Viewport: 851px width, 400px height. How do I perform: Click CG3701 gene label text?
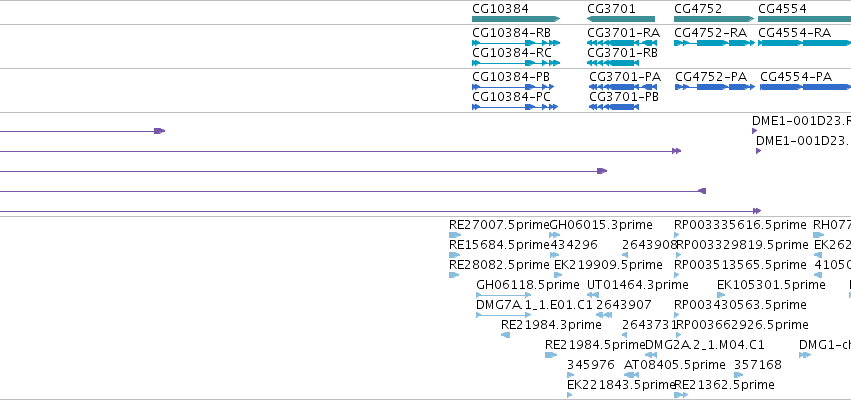click(x=611, y=8)
